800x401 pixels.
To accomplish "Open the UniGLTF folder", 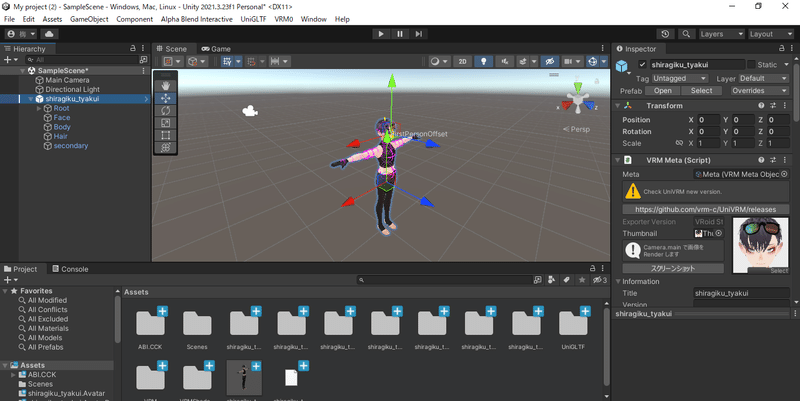I will click(573, 329).
